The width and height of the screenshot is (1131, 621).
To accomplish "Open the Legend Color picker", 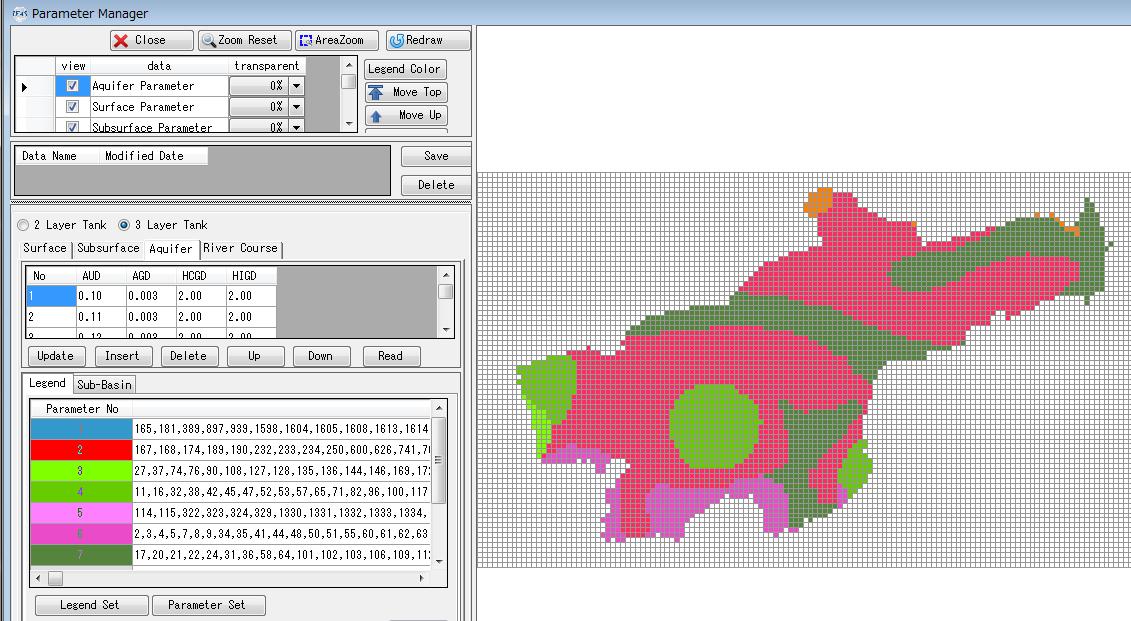I will pos(405,69).
